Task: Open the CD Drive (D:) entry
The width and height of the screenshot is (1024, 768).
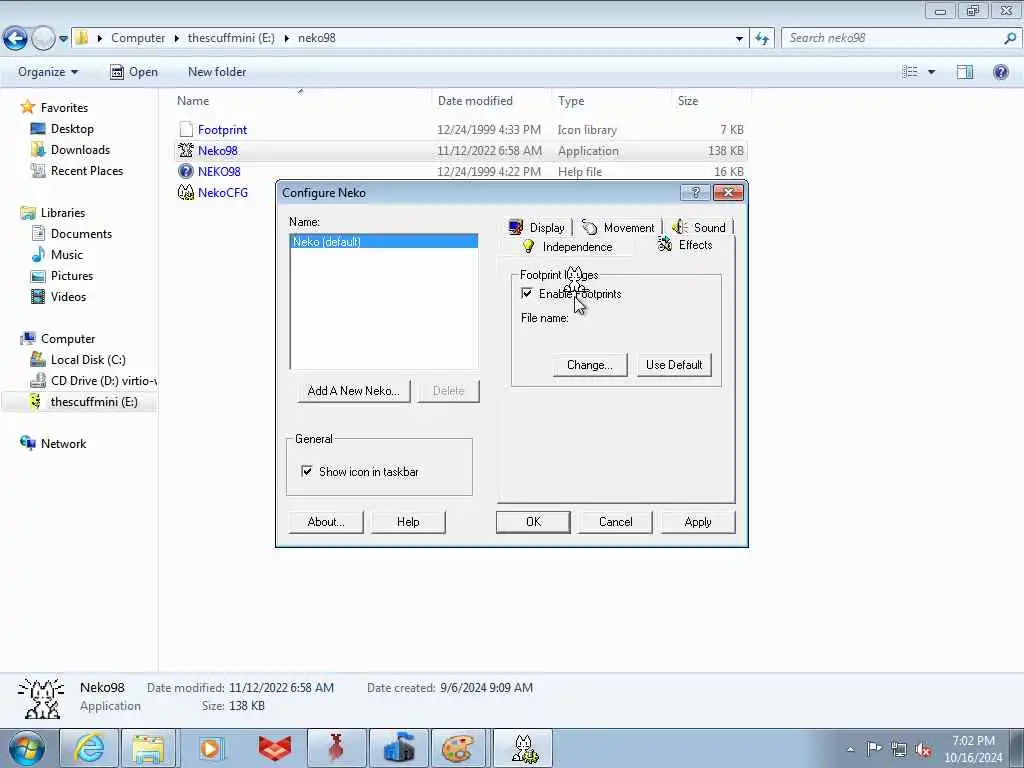Action: tap(93, 381)
